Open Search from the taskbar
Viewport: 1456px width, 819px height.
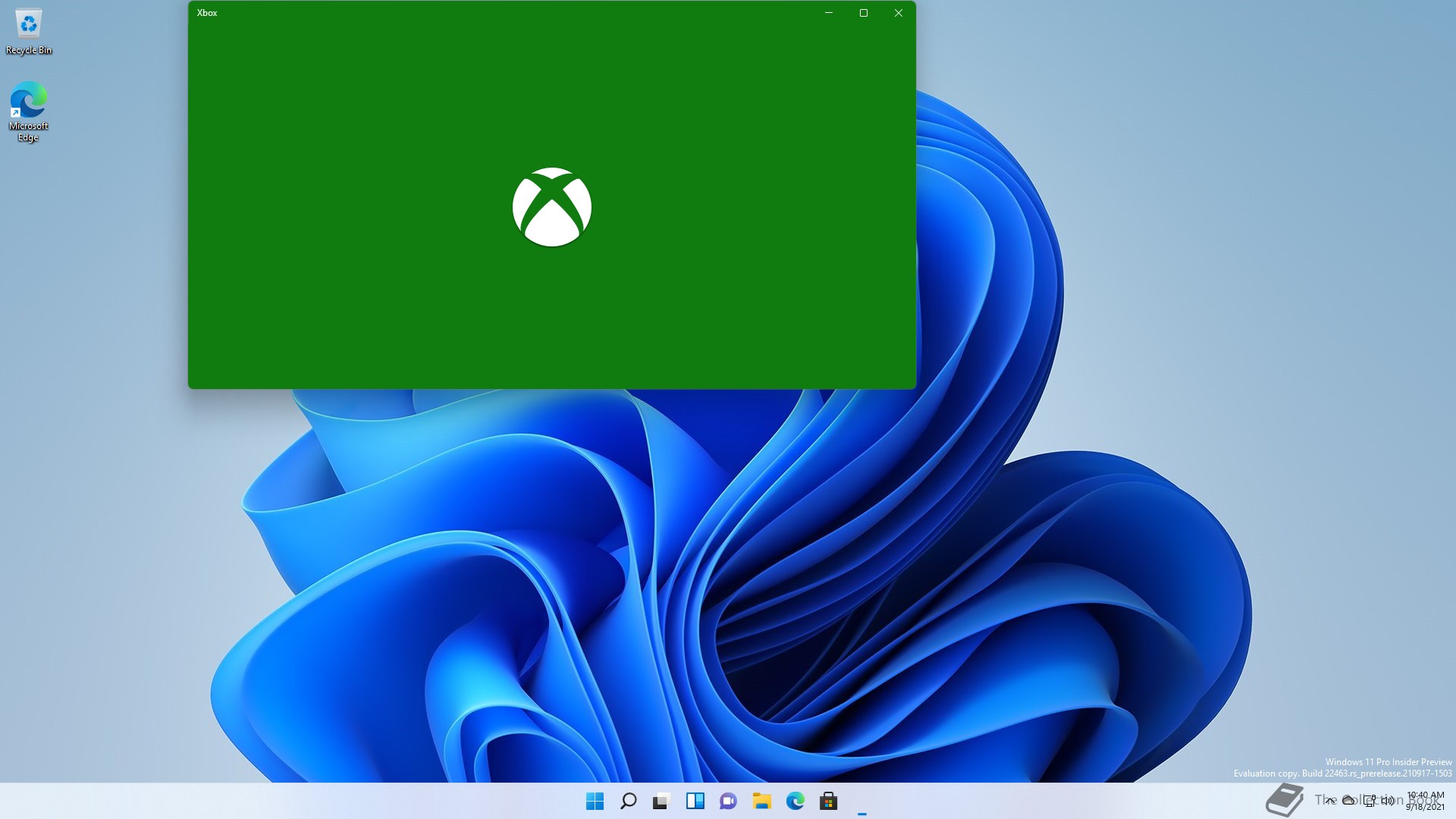coord(628,801)
